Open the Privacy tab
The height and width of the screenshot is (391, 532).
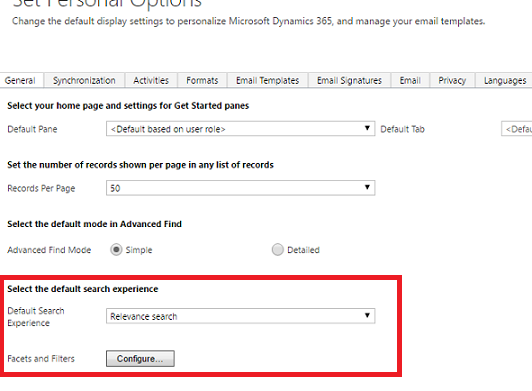click(x=452, y=80)
